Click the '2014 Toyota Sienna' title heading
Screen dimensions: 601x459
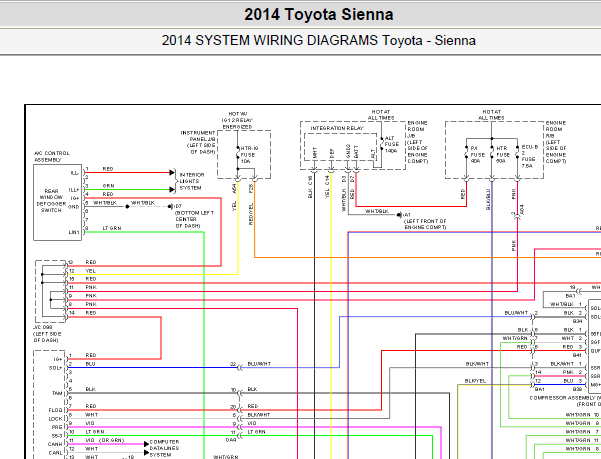(x=319, y=15)
